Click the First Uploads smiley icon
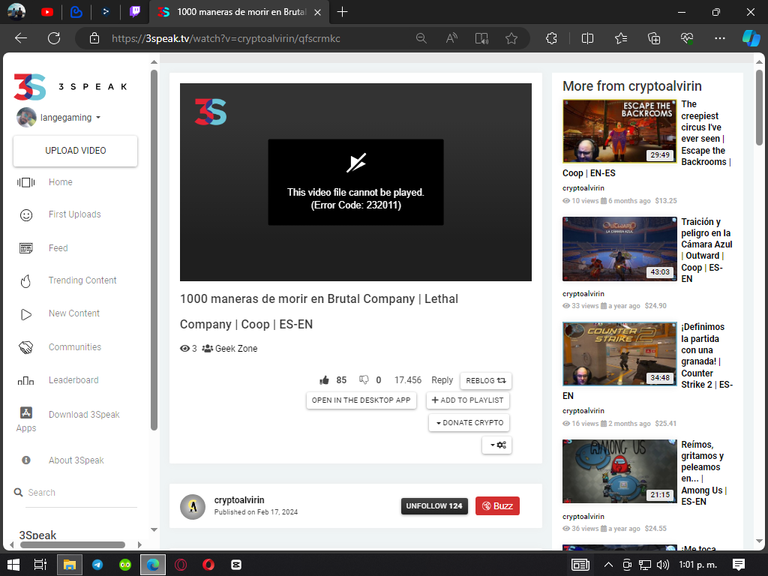The width and height of the screenshot is (768, 576). [26, 215]
